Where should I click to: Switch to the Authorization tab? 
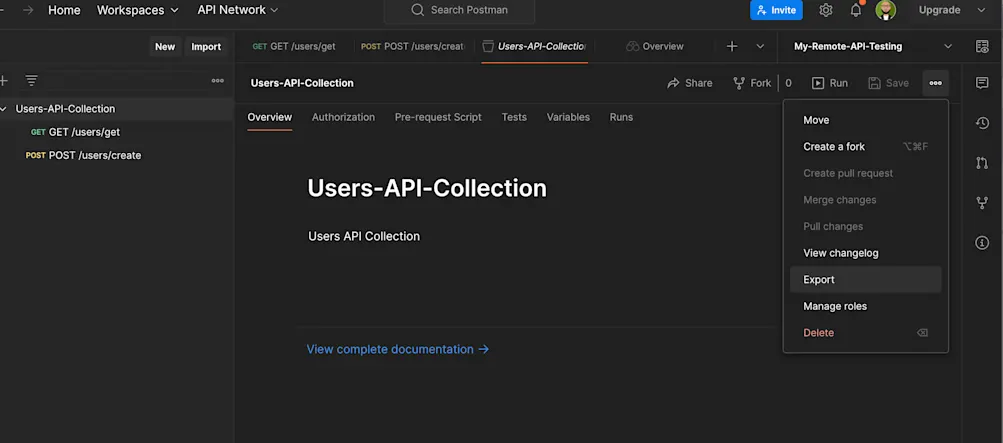344,117
